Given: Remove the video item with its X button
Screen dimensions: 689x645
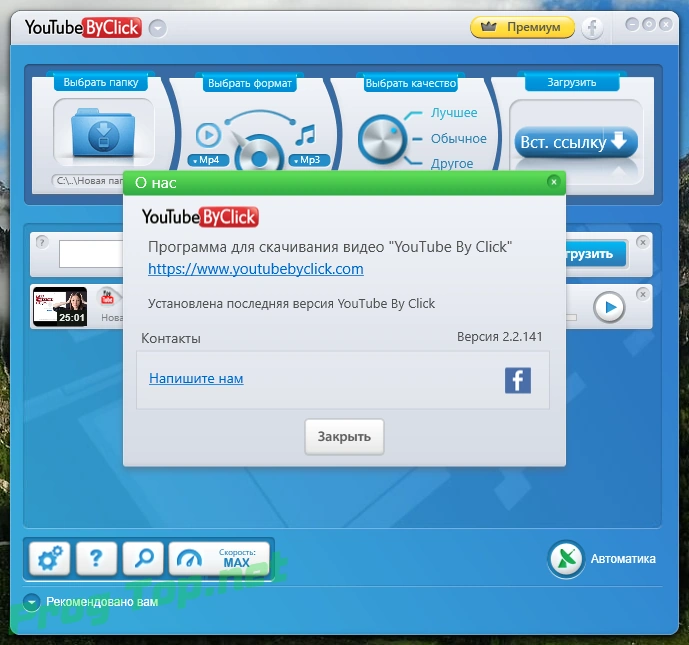Looking at the screenshot, I should (x=642, y=294).
